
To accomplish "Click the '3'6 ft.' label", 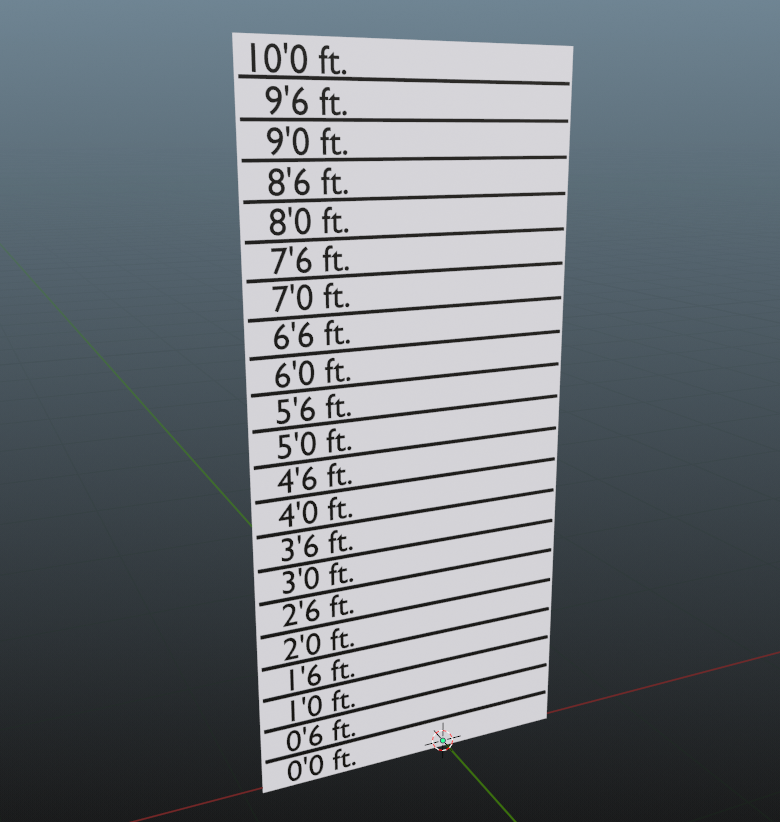I will click(317, 545).
